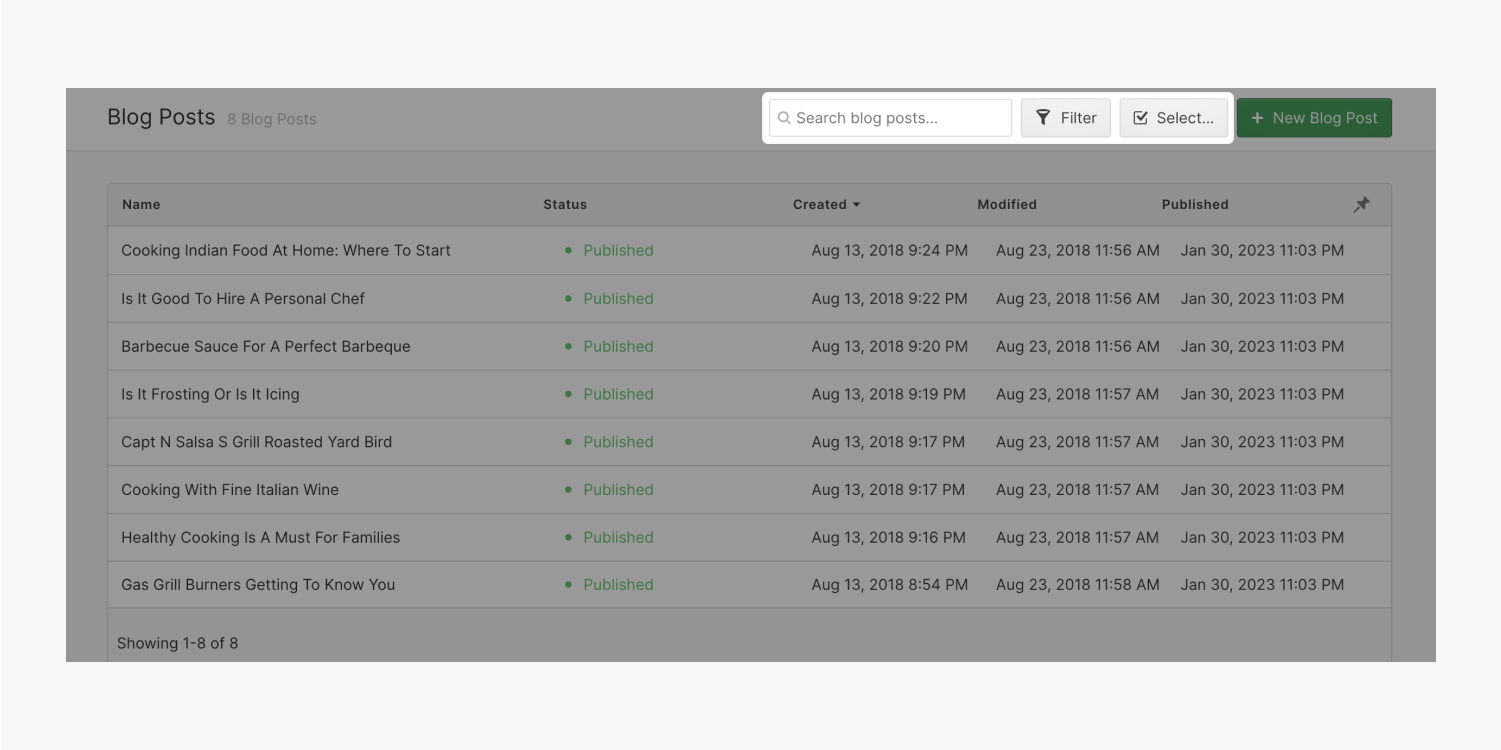Click the Status column header
Screen dimensions: 1501x750
coord(565,204)
